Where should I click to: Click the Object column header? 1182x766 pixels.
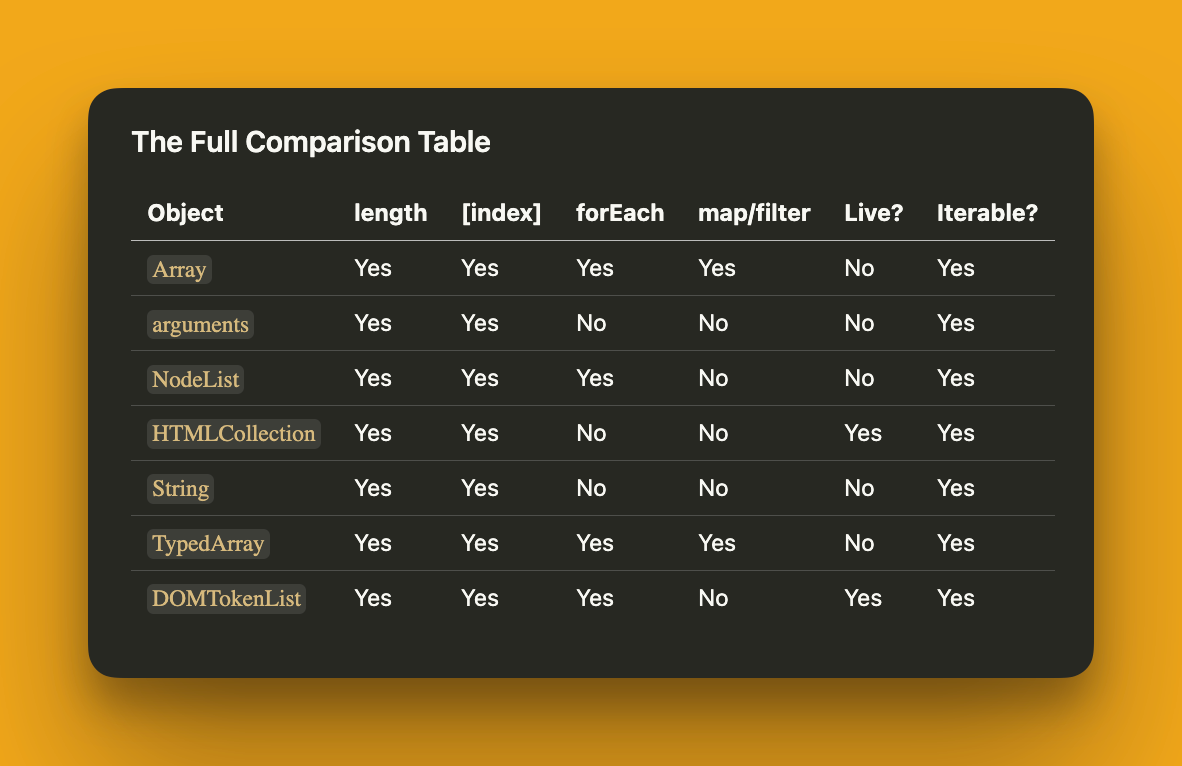tap(185, 213)
